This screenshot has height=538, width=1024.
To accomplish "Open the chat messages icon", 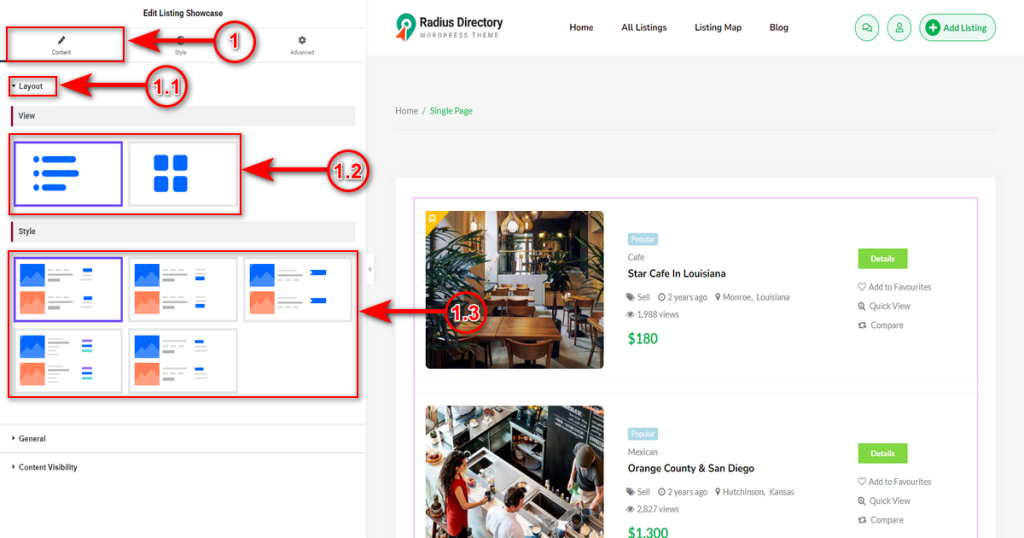I will tap(867, 28).
